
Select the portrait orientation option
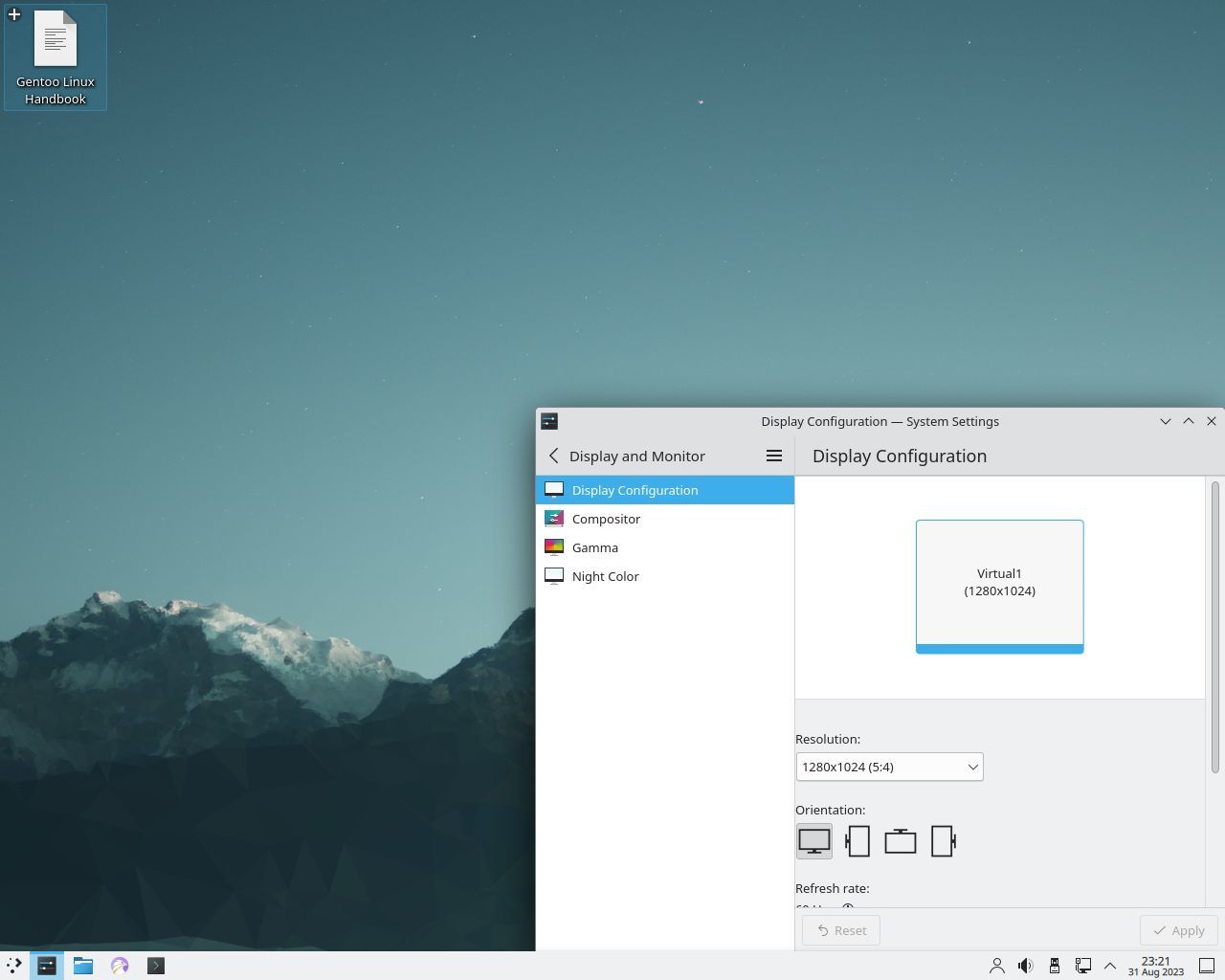[x=857, y=840]
